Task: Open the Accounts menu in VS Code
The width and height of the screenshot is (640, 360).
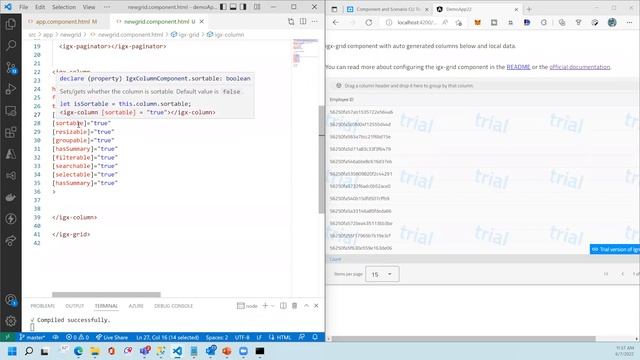Action: (11, 300)
